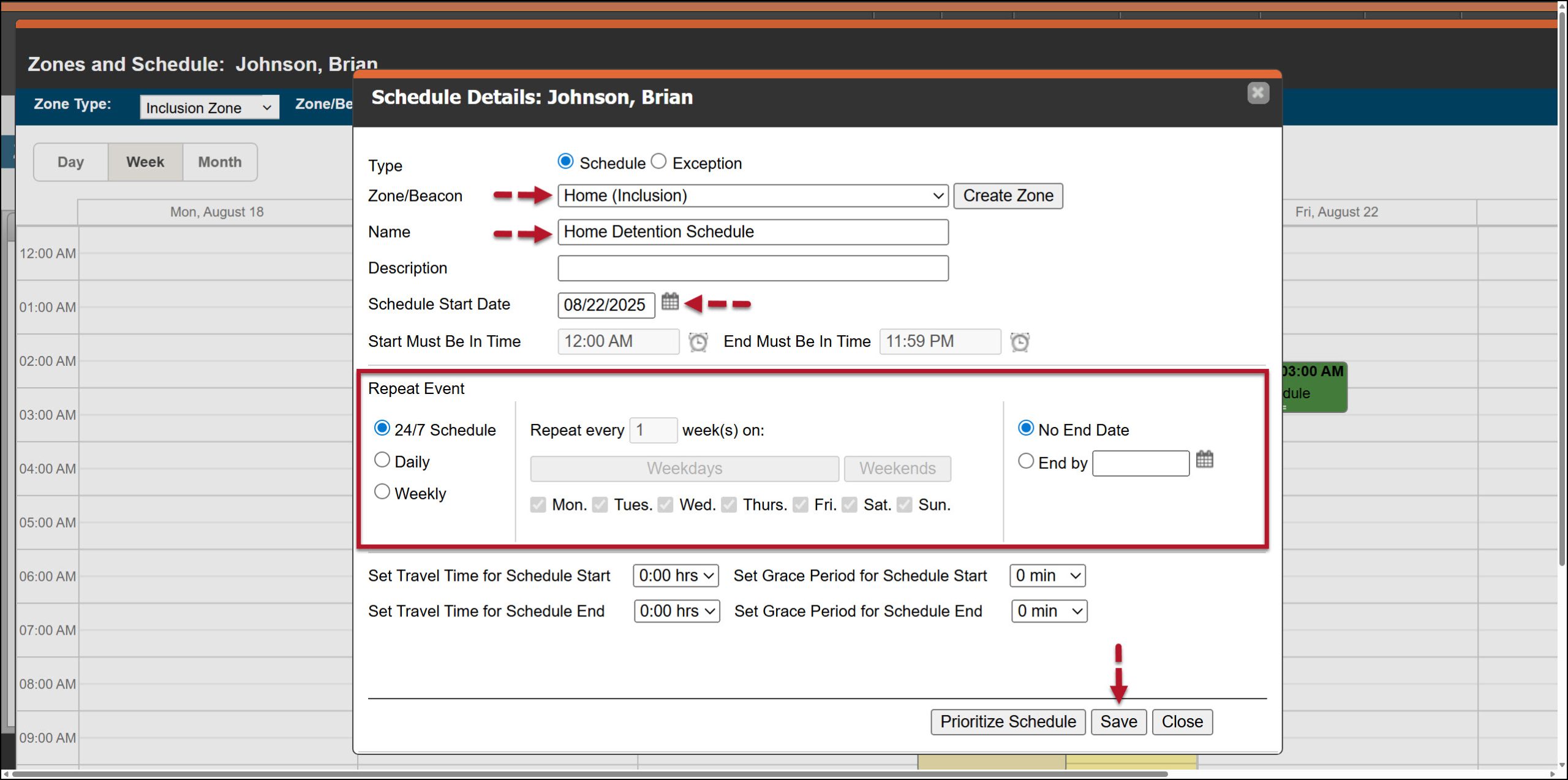Click the green 03:00 AM schedule event
Screen dimensions: 1568x780
pyautogui.click(x=1314, y=386)
